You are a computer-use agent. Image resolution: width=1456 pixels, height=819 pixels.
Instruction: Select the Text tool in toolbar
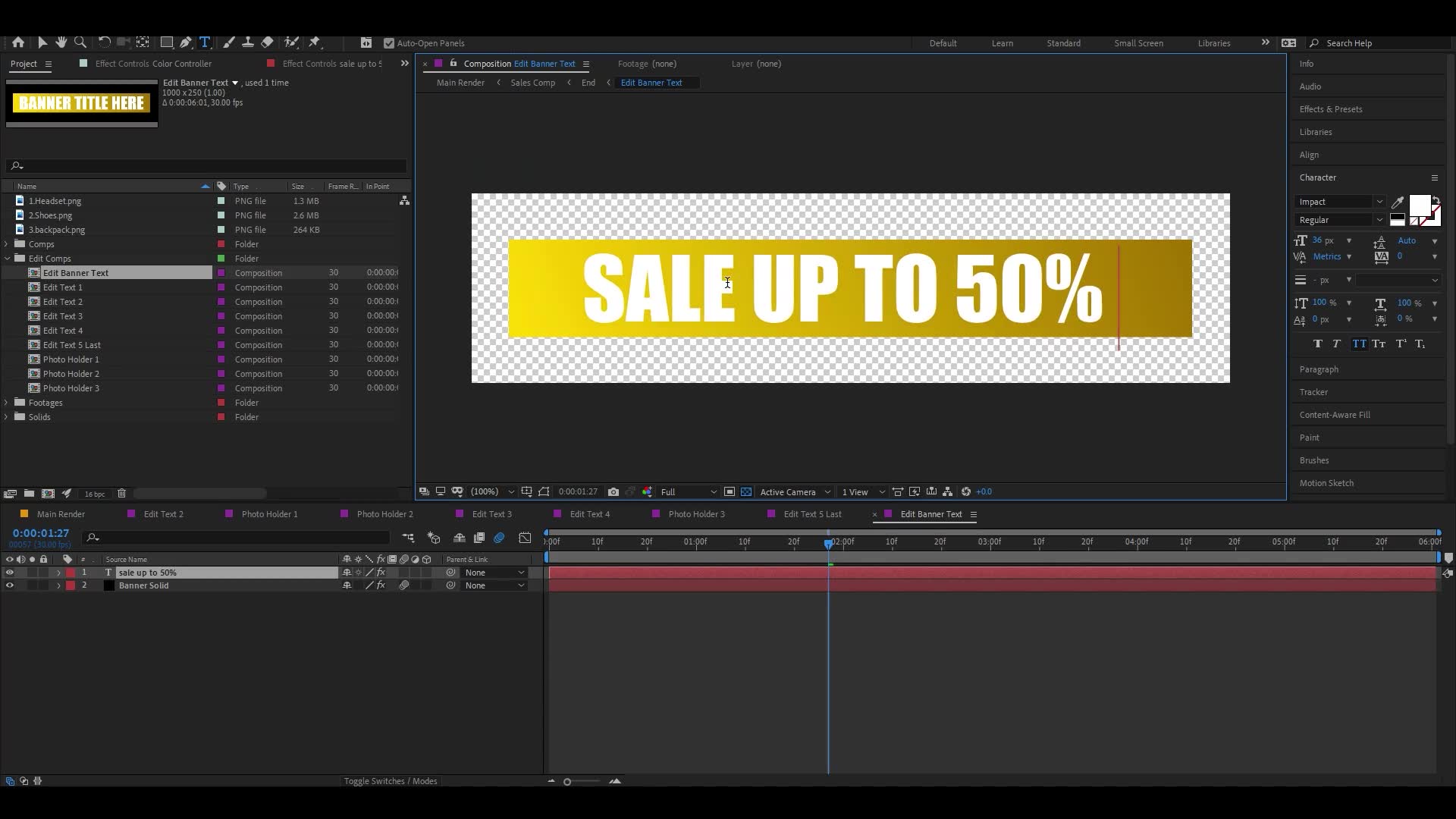(205, 41)
